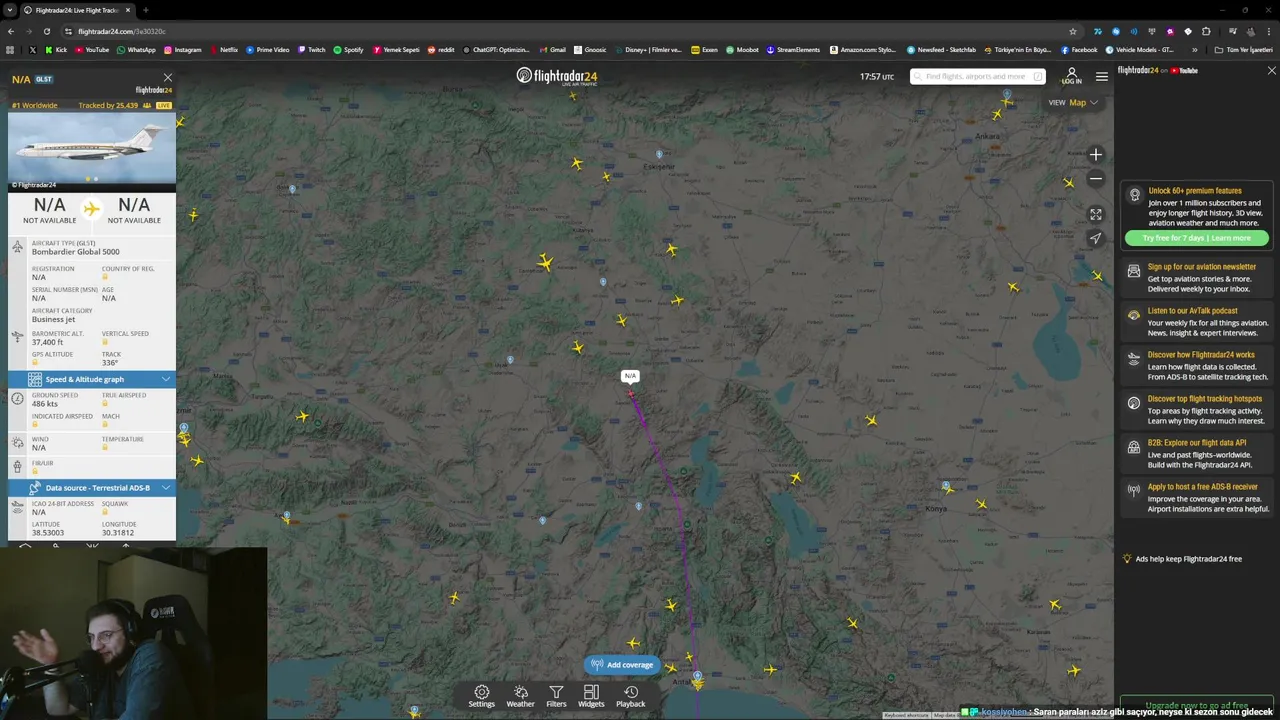Click the aircraft photo thumbnail

click(92, 152)
